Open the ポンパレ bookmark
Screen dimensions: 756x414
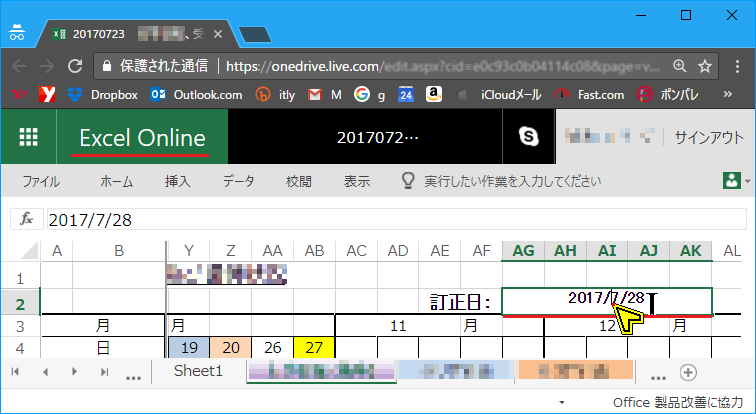tap(667, 95)
